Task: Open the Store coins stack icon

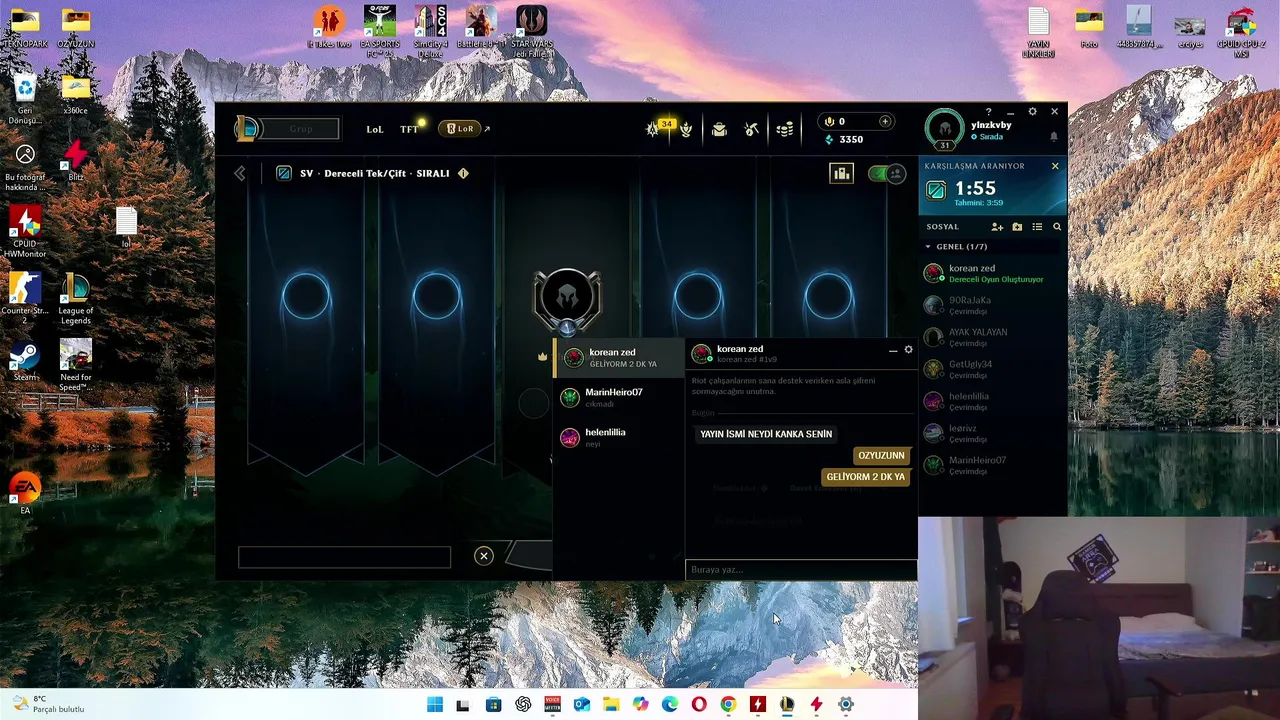Action: coord(785,129)
